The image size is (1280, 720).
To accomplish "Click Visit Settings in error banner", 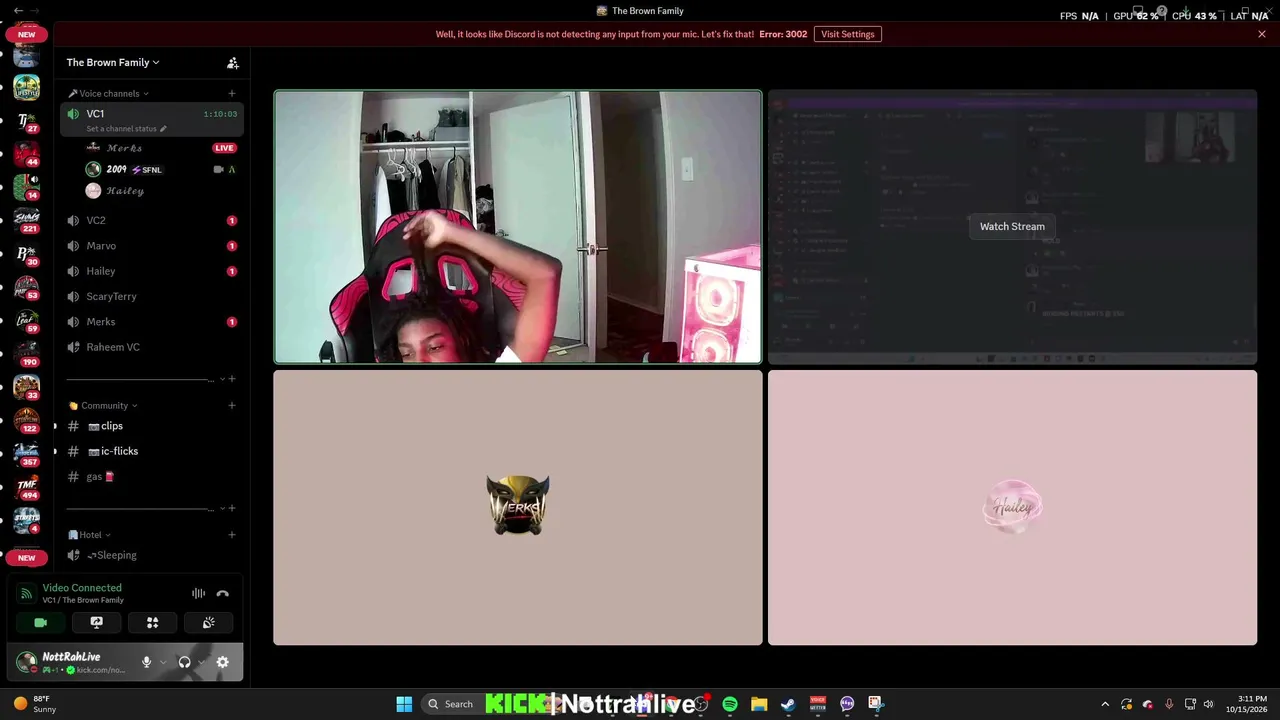I will tap(848, 34).
